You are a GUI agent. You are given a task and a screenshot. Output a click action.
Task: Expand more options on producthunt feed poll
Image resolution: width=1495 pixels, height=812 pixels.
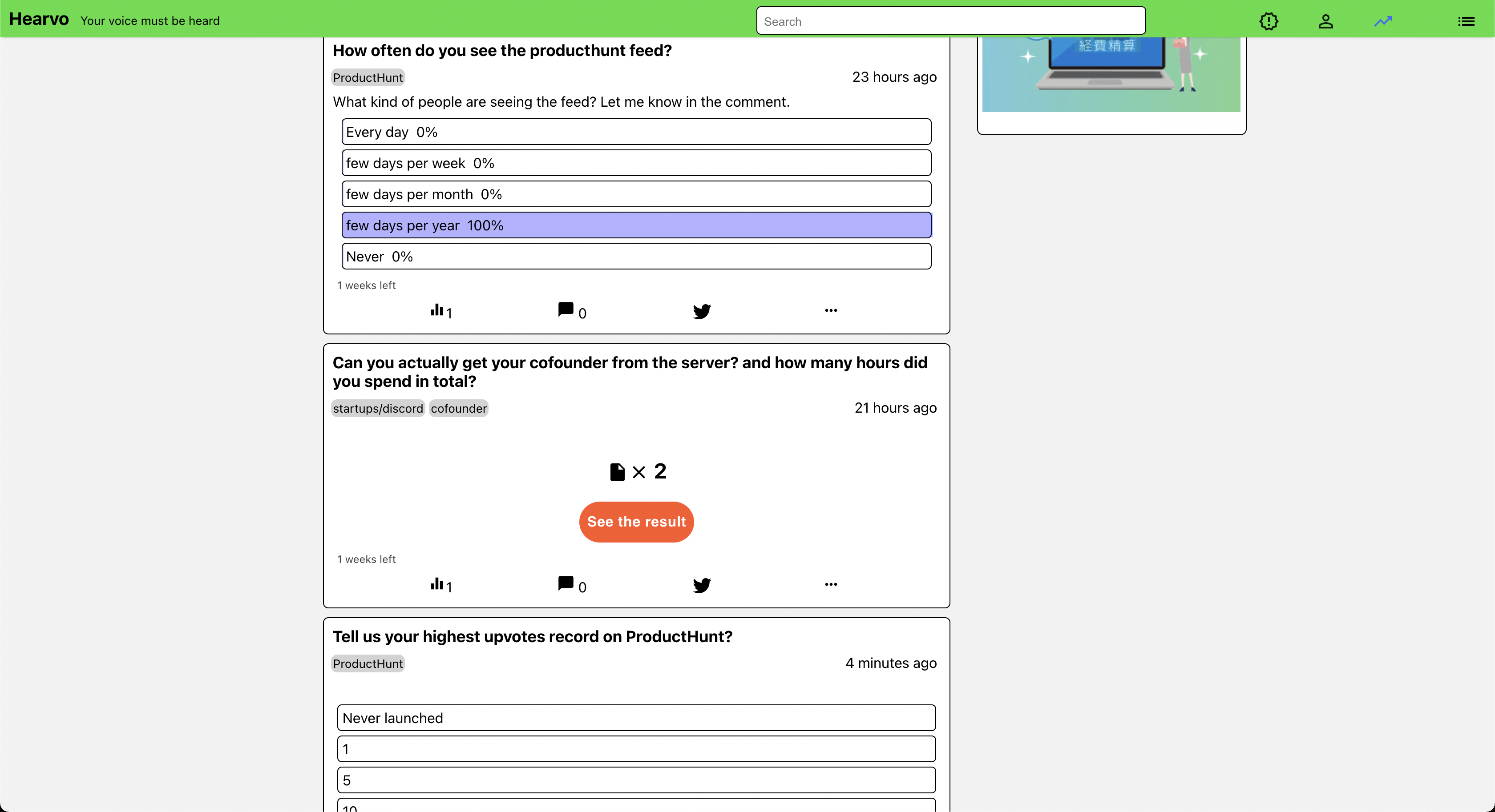point(831,310)
